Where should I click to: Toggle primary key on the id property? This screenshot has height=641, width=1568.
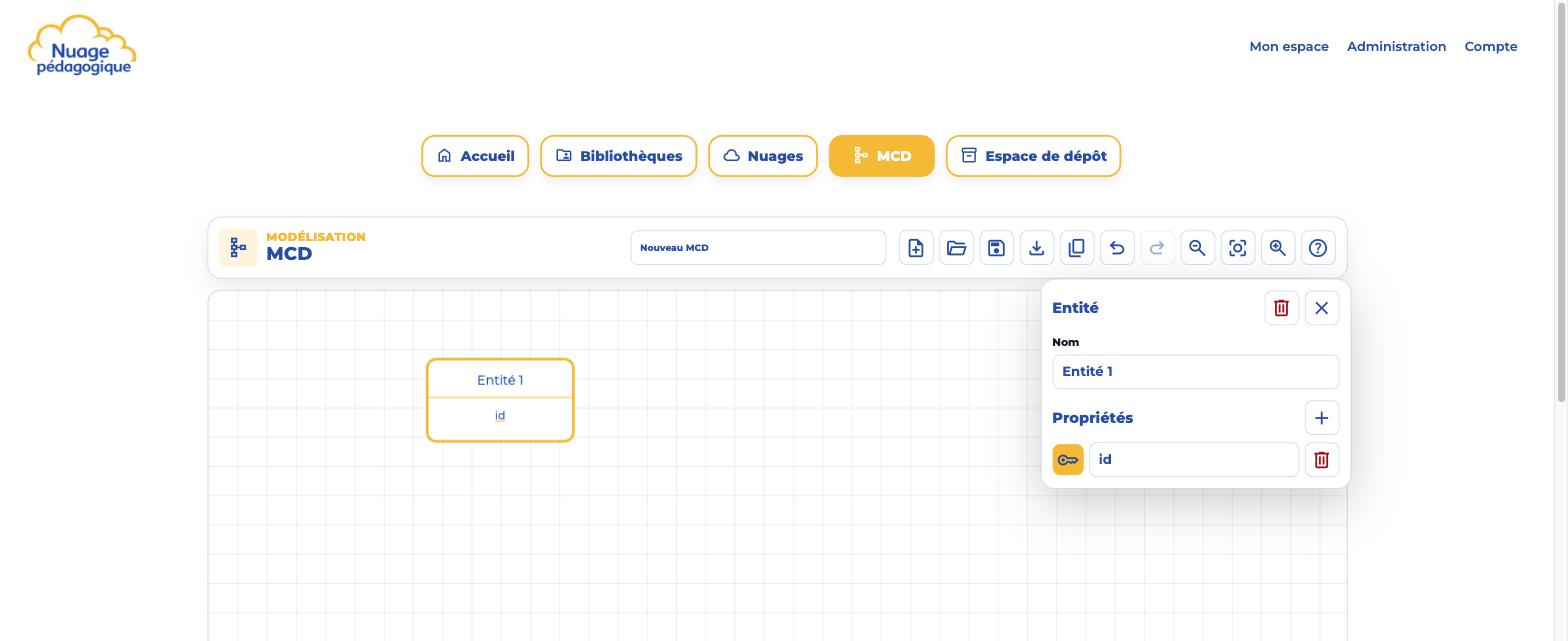(1068, 460)
